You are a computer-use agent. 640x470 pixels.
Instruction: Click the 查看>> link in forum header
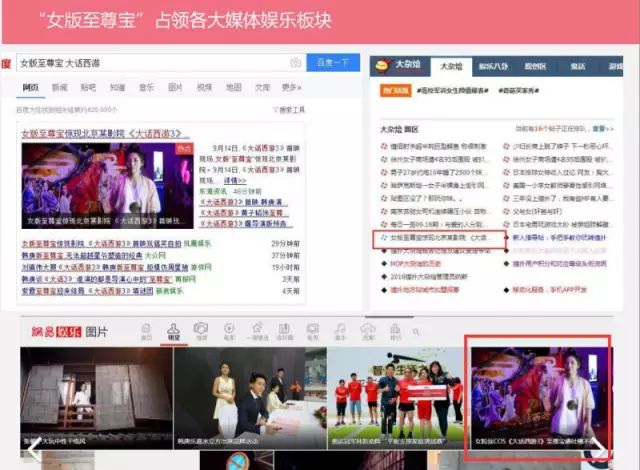[603, 129]
